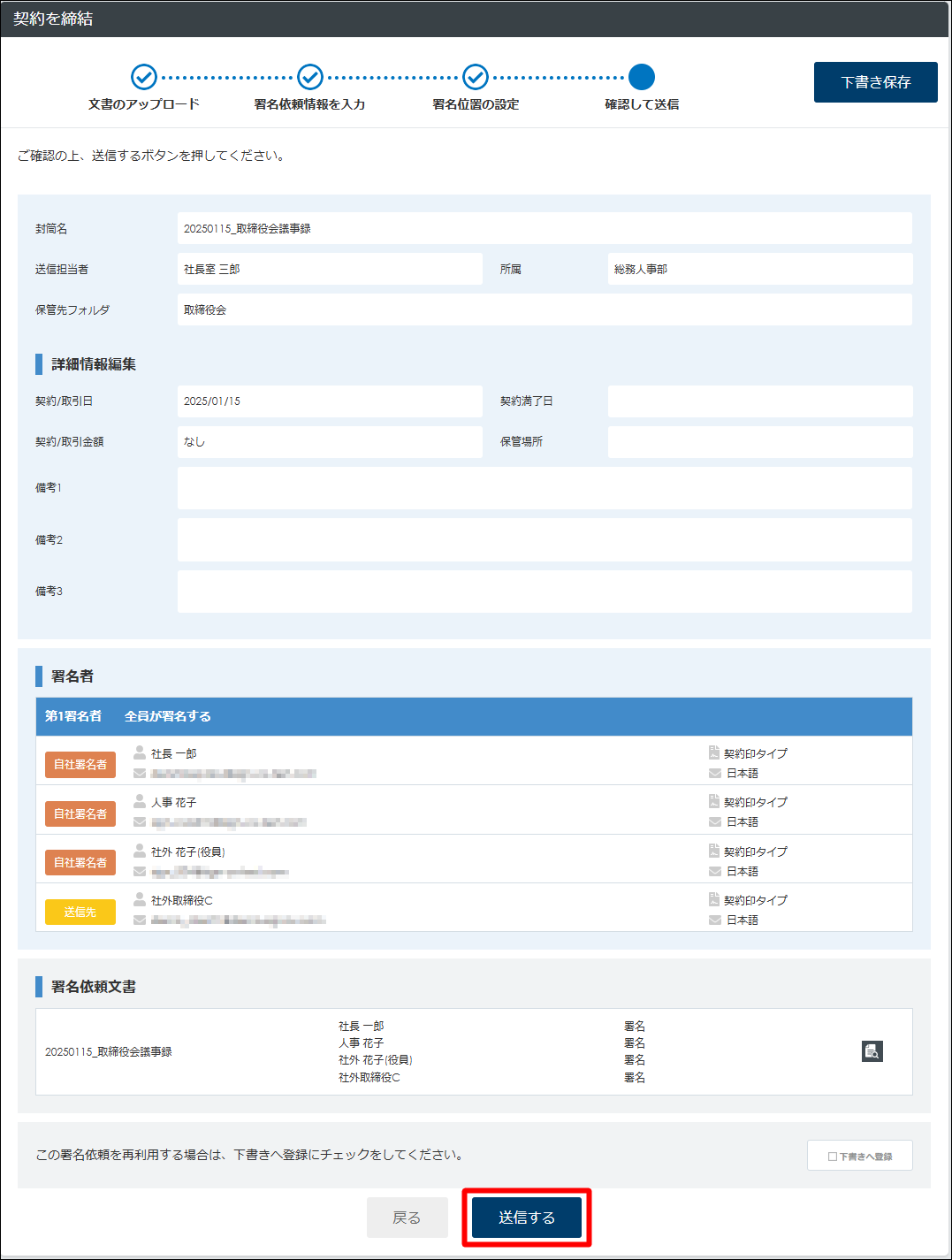The height and width of the screenshot is (1260, 952).
Task: Click 日本語 language icon in 社長 一郎 row
Action: 715,774
